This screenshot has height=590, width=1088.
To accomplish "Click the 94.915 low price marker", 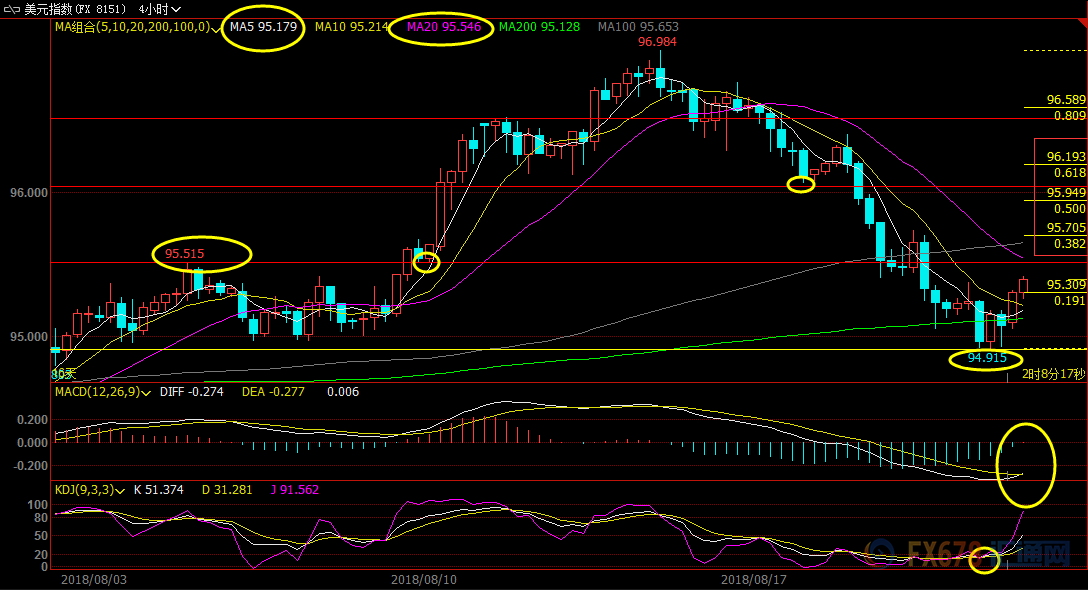I will click(986, 358).
